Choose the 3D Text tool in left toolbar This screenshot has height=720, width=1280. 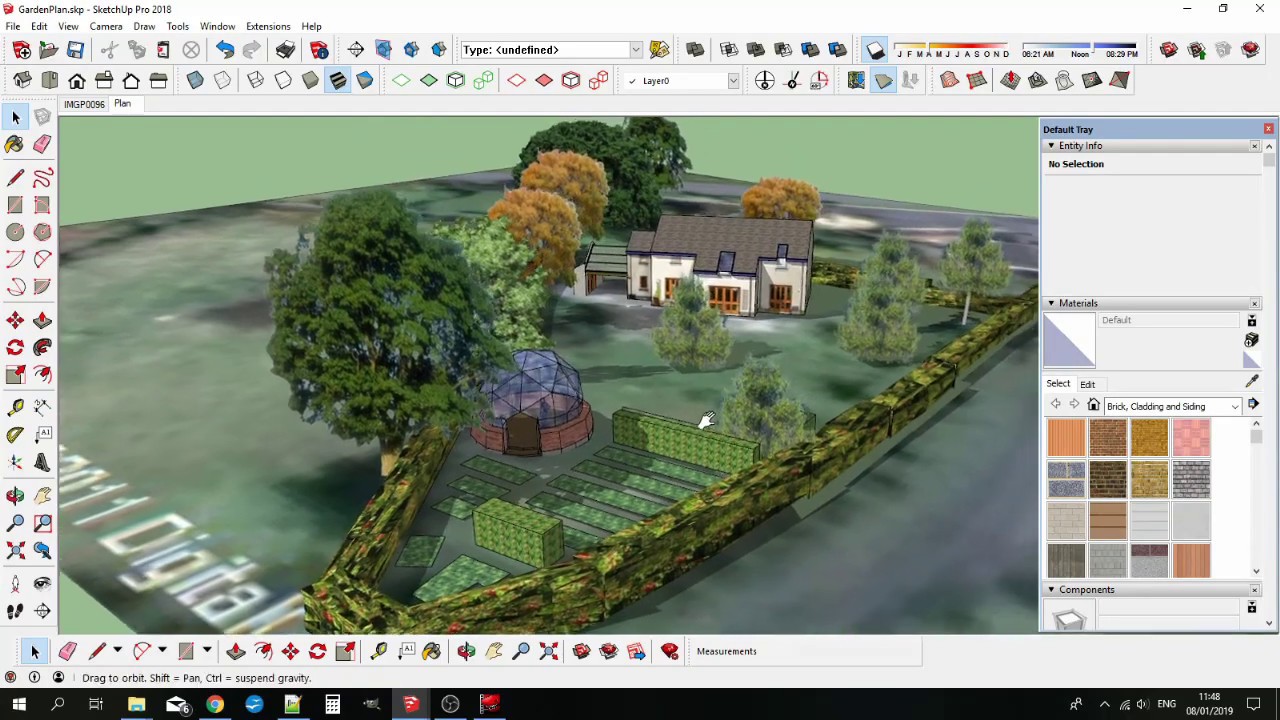point(42,462)
